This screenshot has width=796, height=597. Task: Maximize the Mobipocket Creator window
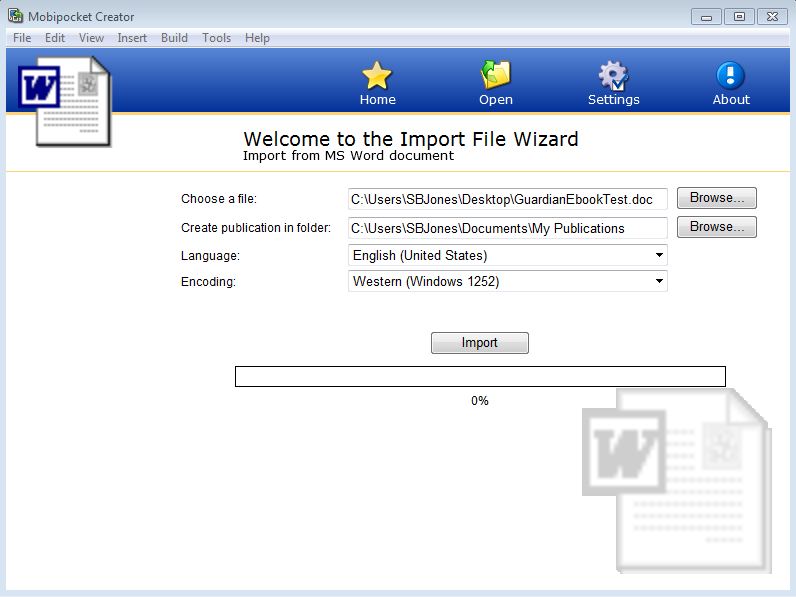tap(739, 17)
